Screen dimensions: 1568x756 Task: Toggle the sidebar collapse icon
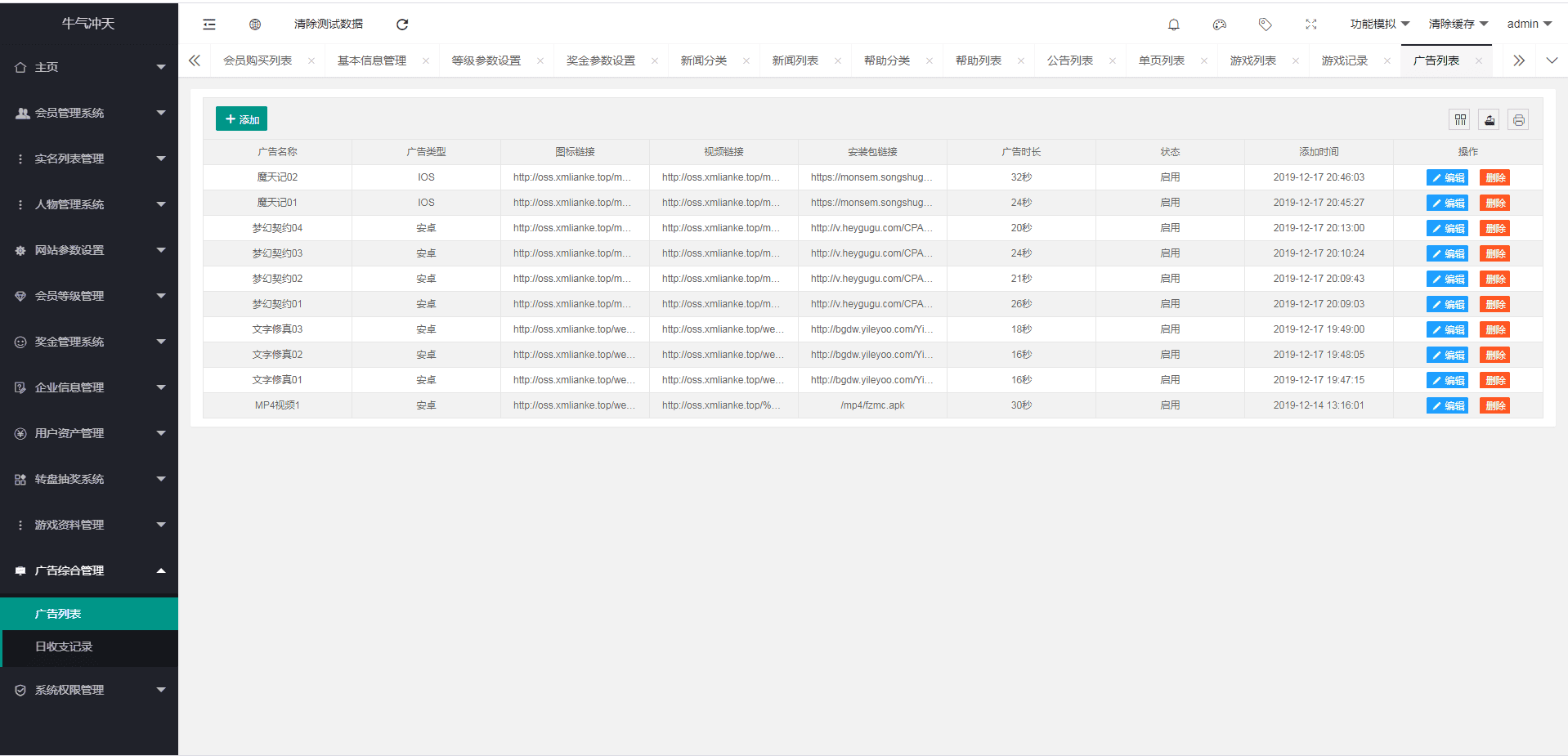pos(209,25)
